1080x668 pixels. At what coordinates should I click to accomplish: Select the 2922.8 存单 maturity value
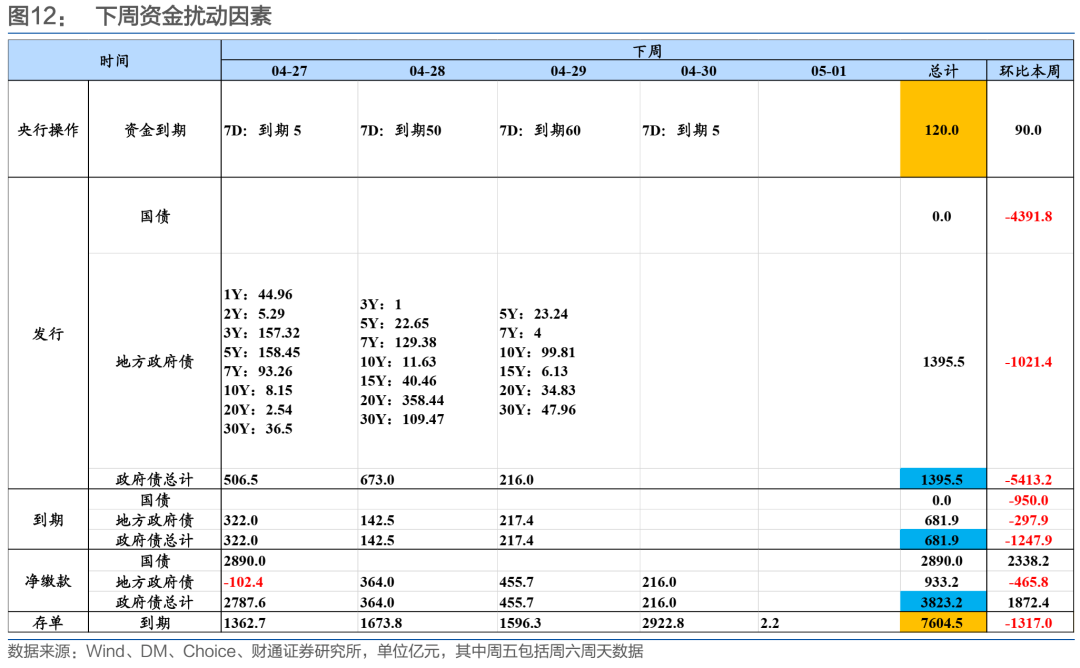663,623
